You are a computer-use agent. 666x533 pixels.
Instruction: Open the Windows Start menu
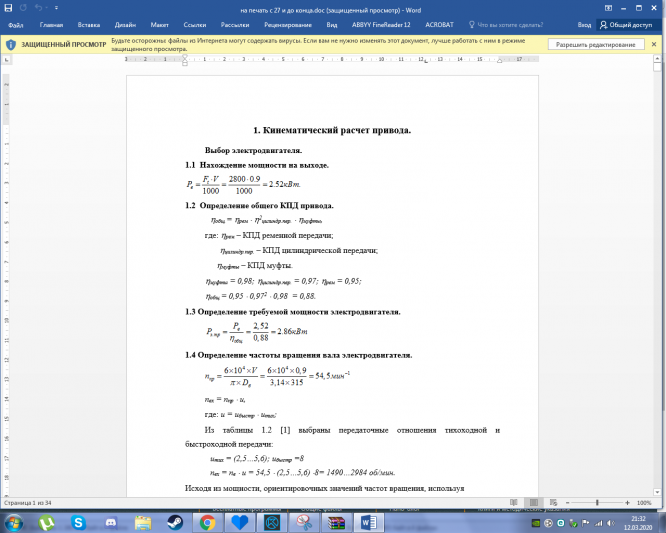(13, 522)
